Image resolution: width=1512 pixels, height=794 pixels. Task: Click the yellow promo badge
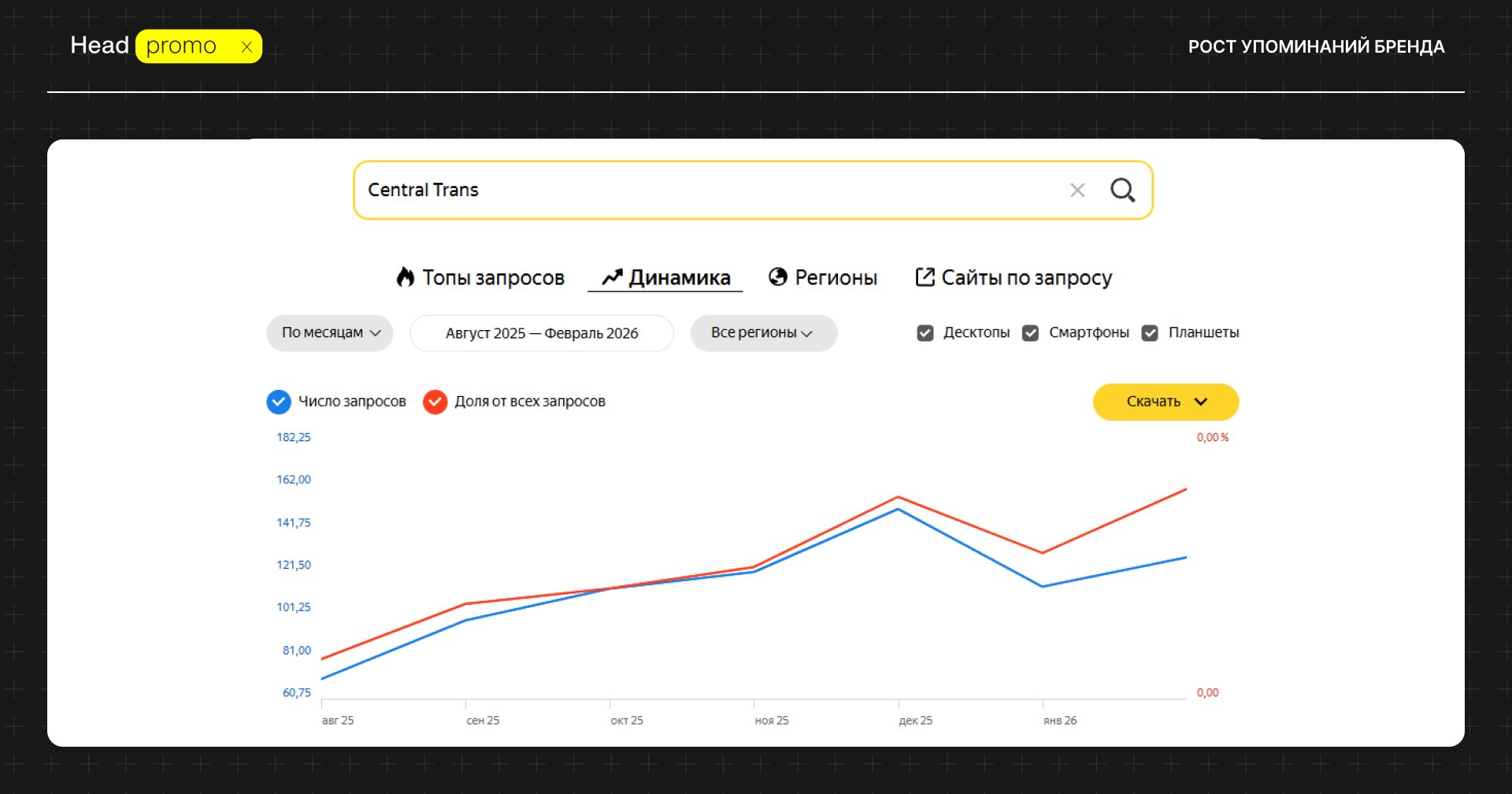pos(198,46)
